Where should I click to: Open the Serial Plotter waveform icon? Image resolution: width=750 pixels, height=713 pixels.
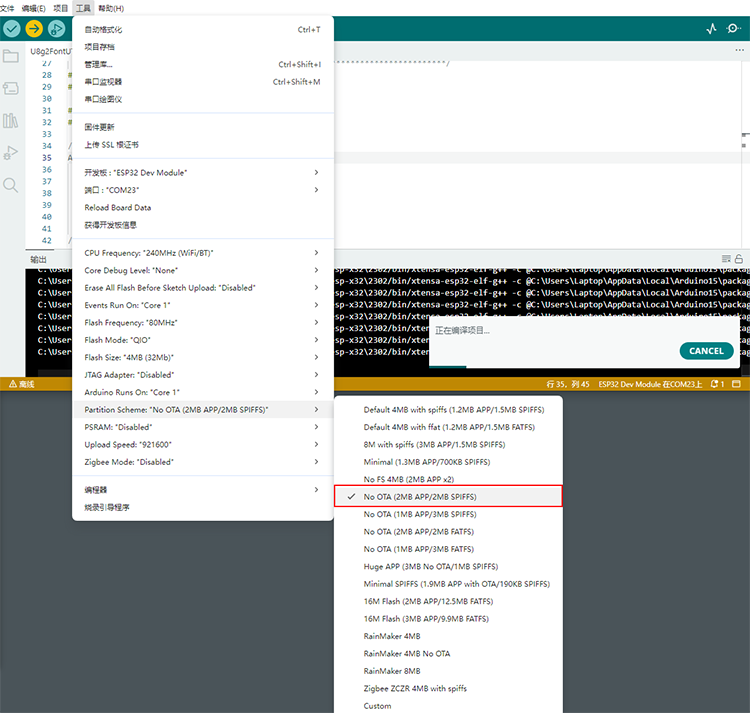click(711, 29)
